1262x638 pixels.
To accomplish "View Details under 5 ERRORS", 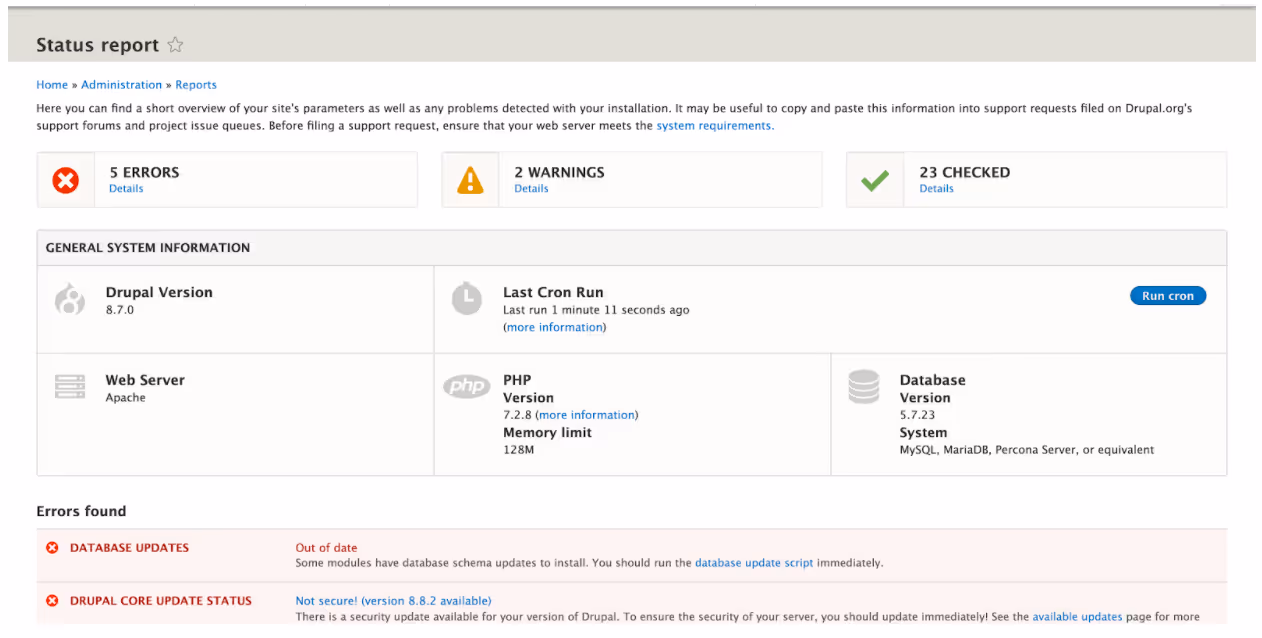I will click(126, 189).
